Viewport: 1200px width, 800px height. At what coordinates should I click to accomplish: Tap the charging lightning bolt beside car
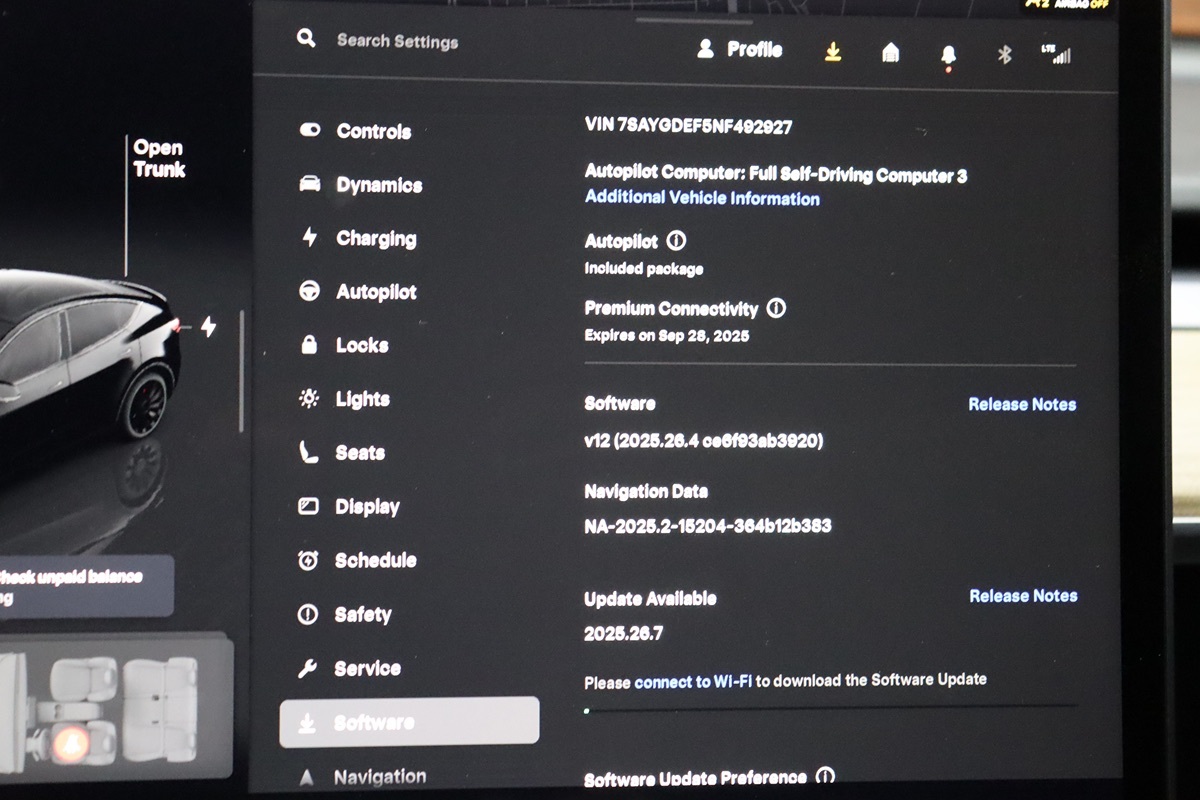(208, 327)
